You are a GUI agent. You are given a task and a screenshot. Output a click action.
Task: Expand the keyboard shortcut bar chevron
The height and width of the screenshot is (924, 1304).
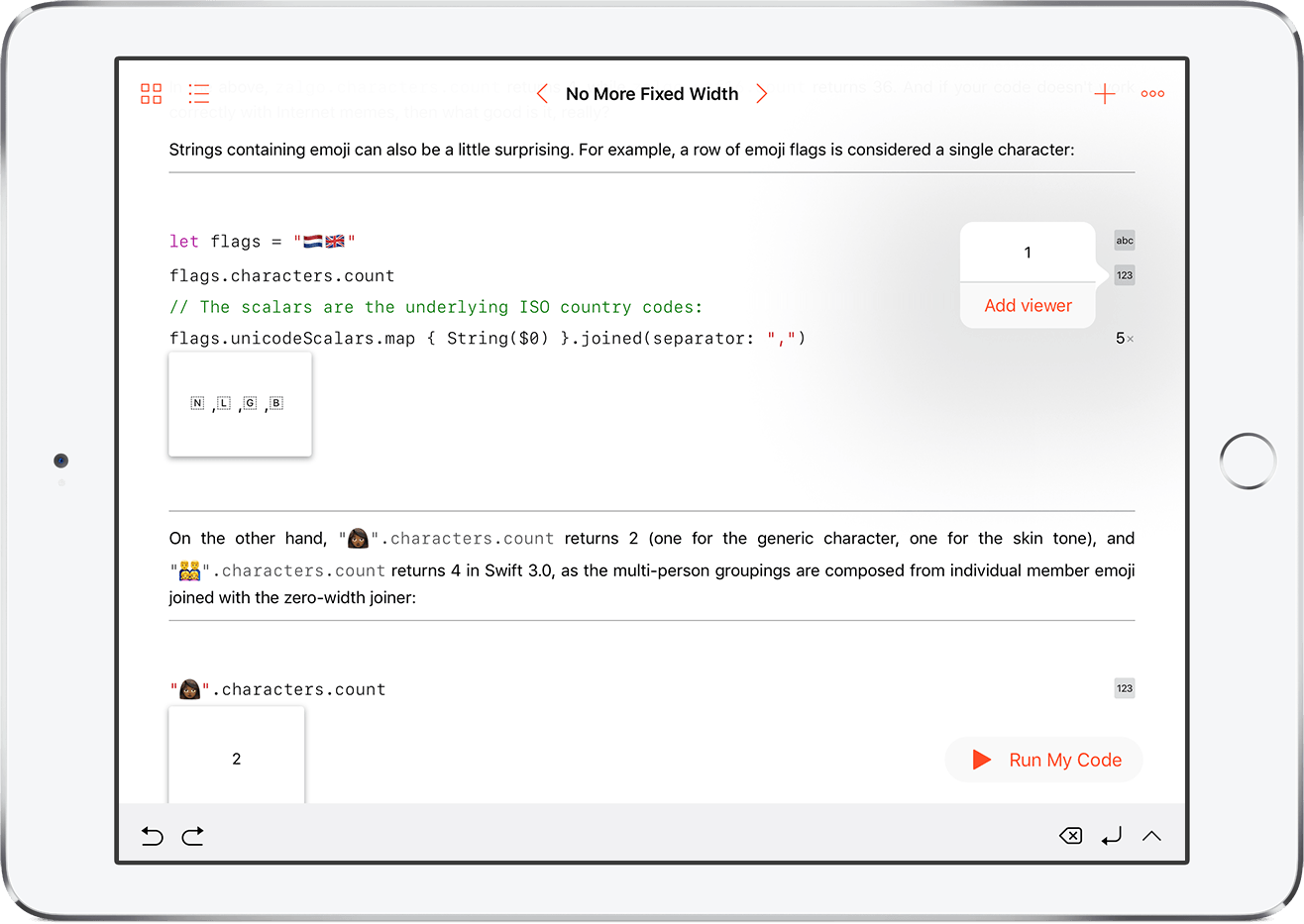[x=1151, y=836]
